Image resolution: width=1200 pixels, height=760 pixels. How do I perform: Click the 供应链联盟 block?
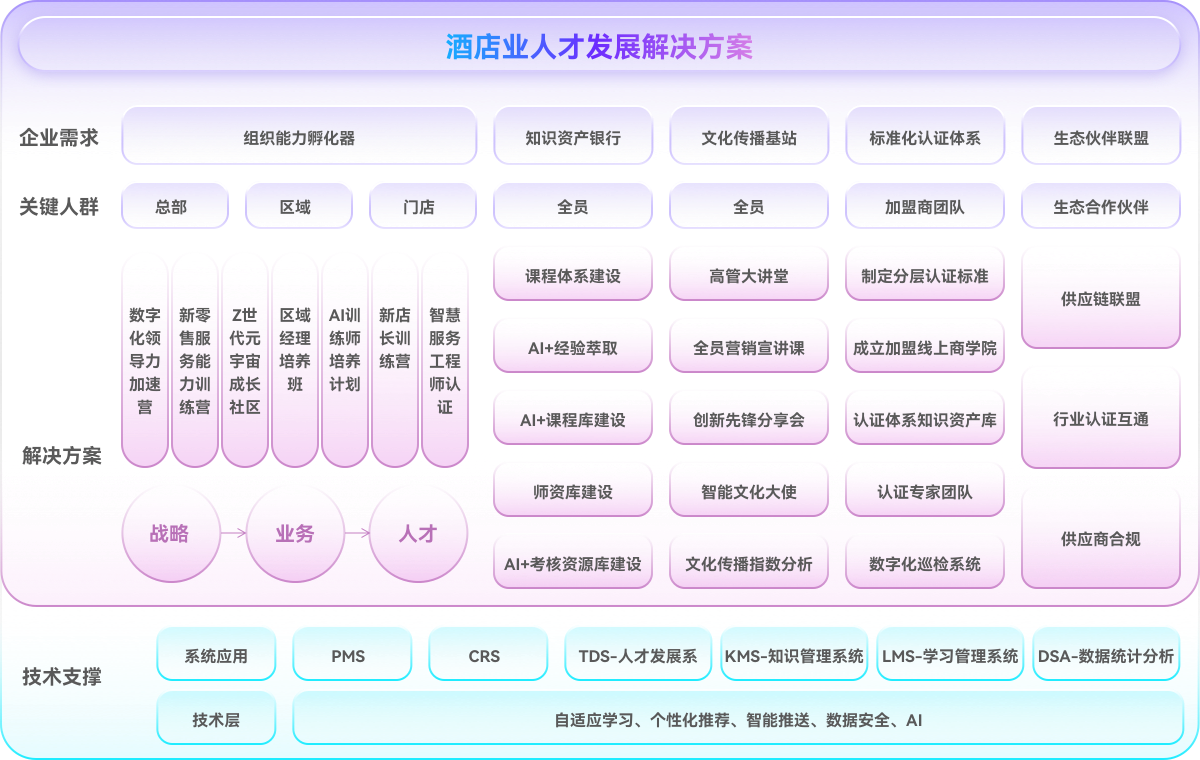(x=1101, y=299)
